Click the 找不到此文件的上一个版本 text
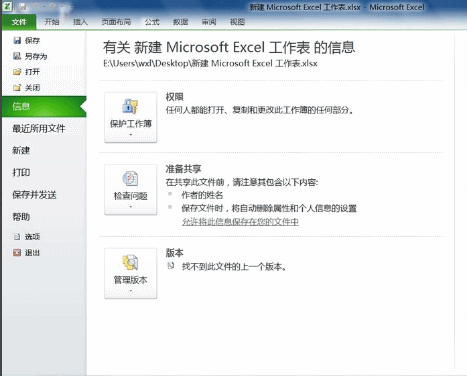Screen dimensions: 467x376 coord(234,266)
